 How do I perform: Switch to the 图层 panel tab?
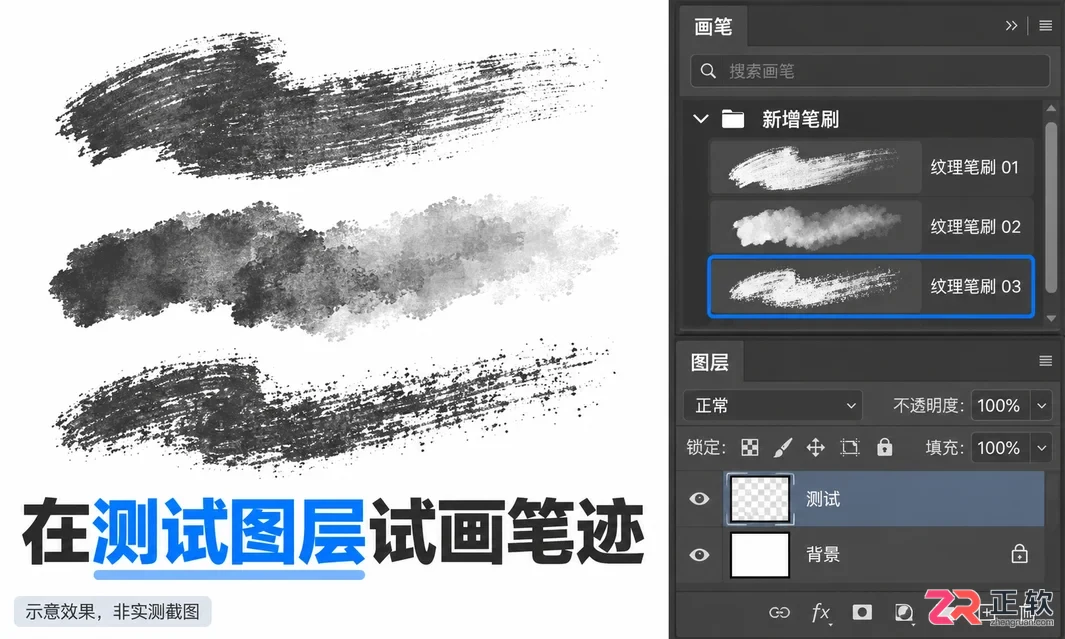tap(710, 362)
